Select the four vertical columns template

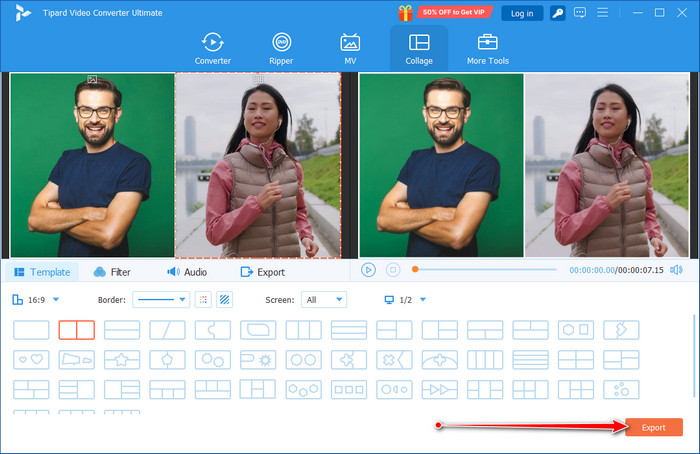point(485,359)
